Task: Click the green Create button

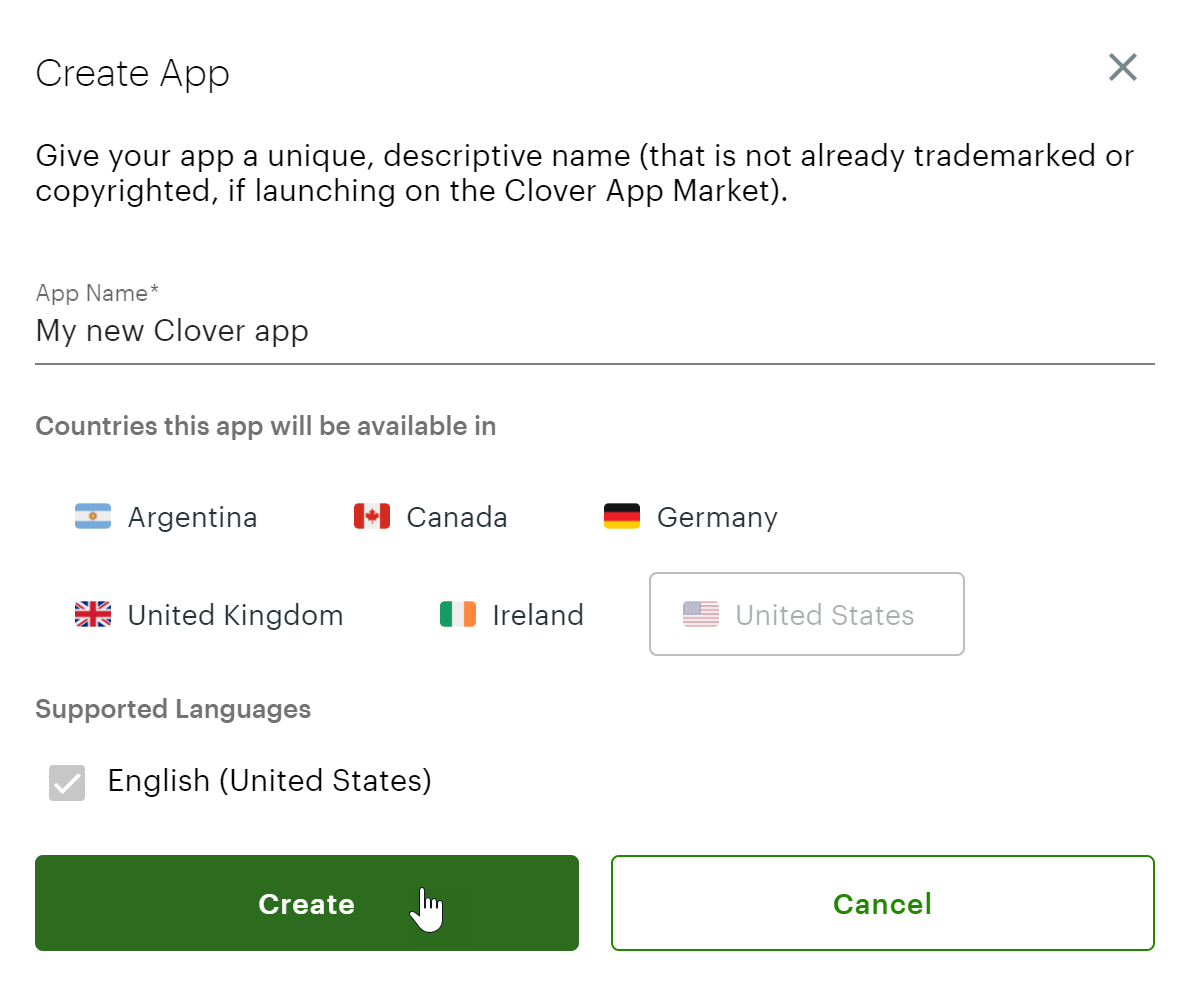Action: point(307,903)
